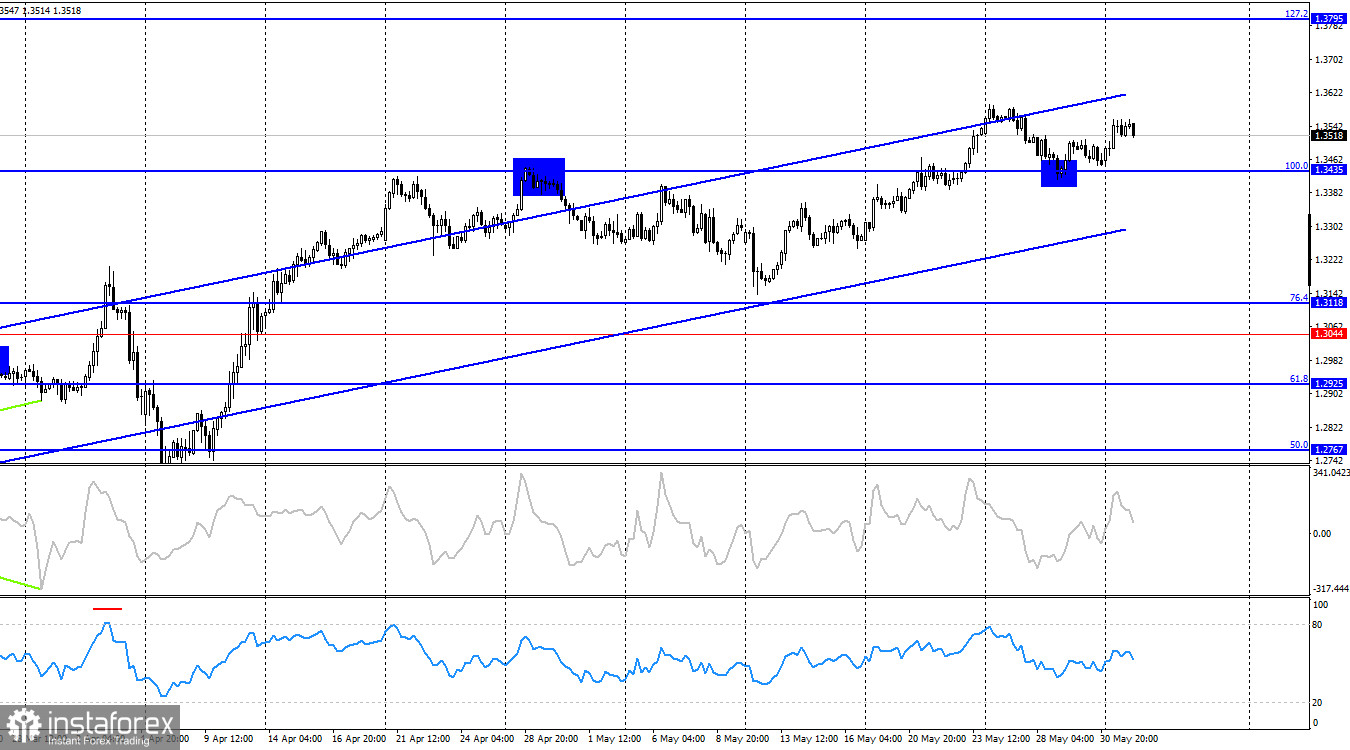This screenshot has width=1350, height=750.
Task: Click the 1.3382 price axis value
Action: pyautogui.click(x=1331, y=192)
